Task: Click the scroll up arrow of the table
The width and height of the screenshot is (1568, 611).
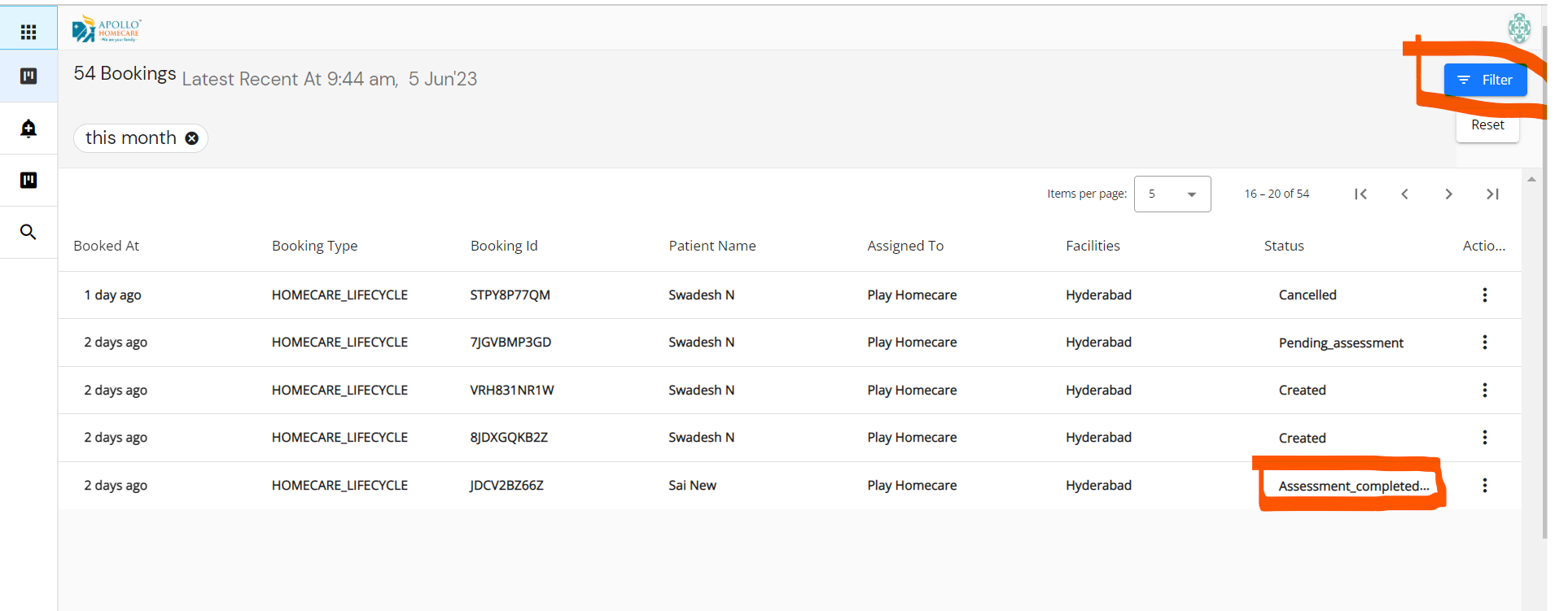Action: point(1531,179)
